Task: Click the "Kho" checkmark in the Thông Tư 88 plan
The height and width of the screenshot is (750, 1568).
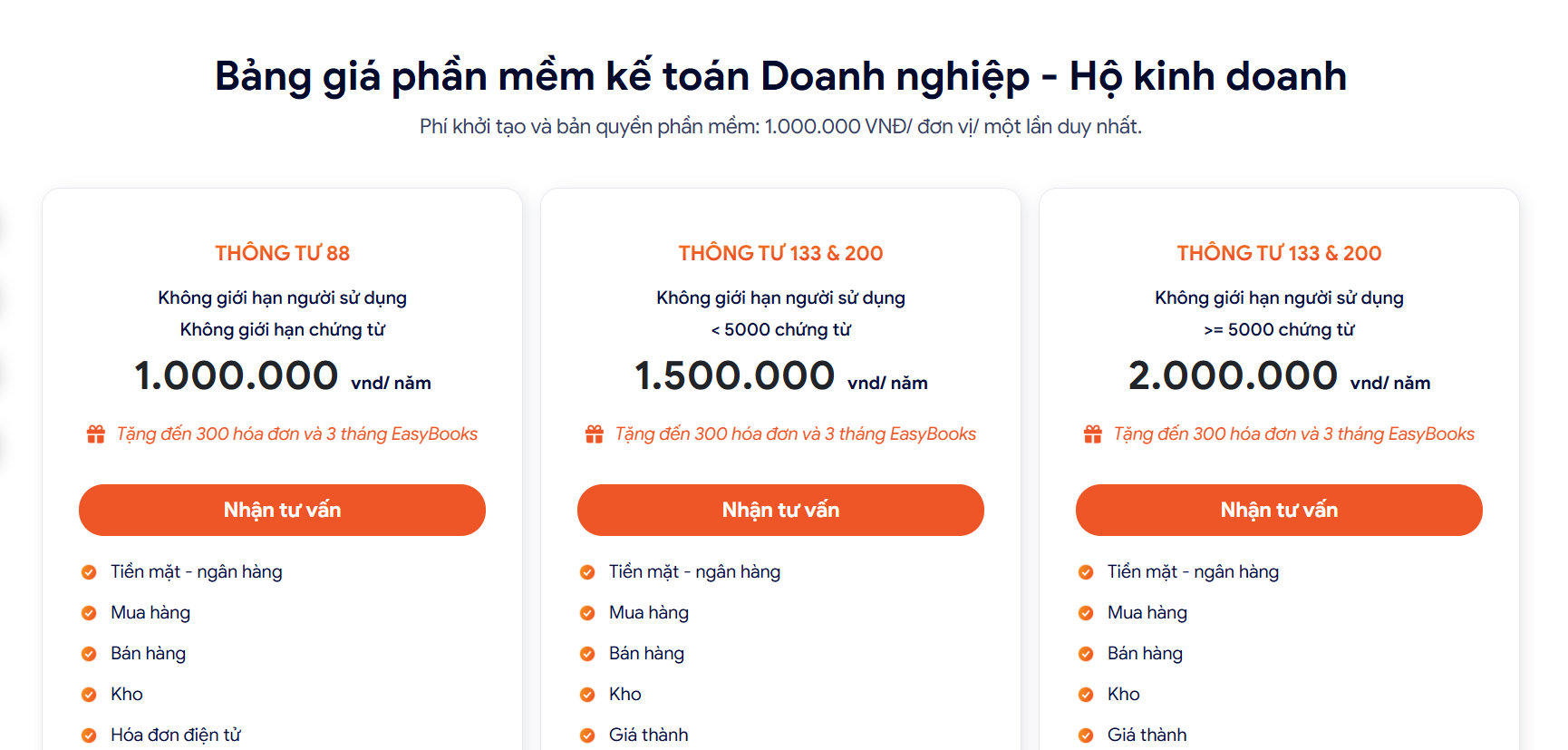Action: [x=89, y=695]
